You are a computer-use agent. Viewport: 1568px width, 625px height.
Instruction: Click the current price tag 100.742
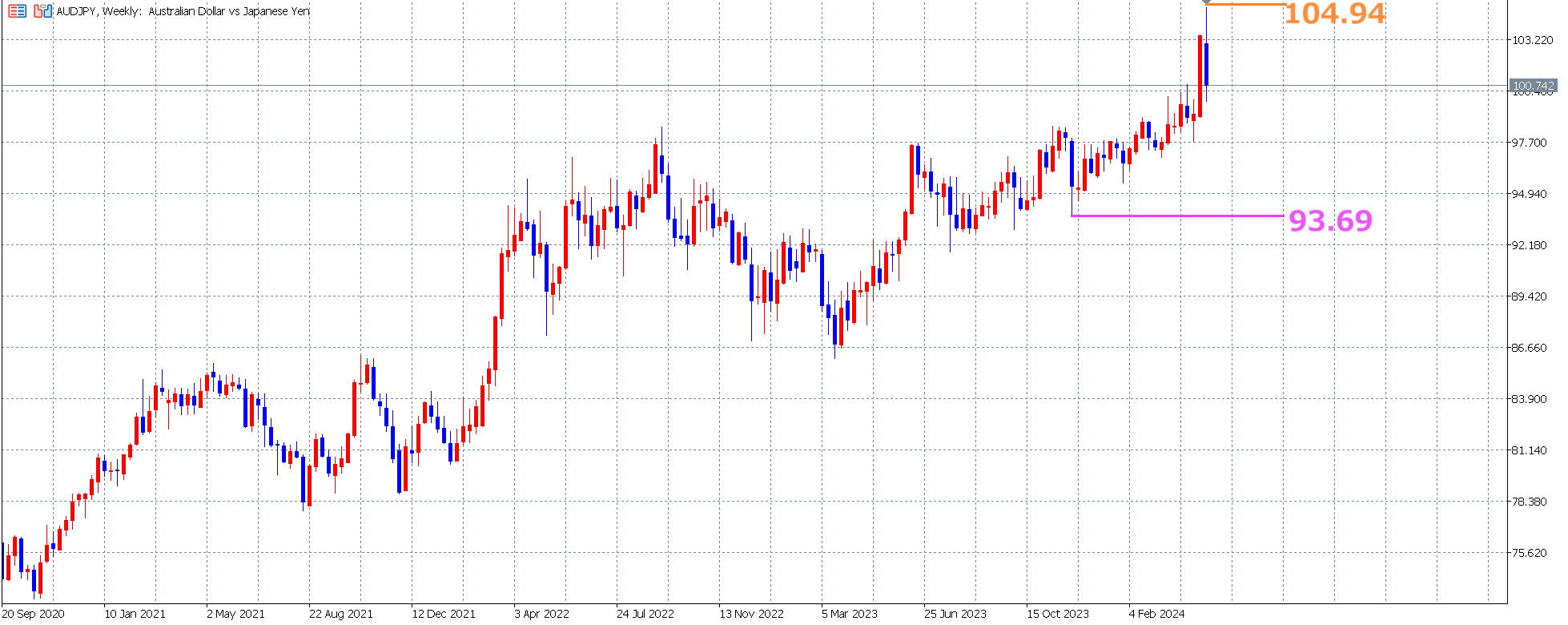[1534, 86]
